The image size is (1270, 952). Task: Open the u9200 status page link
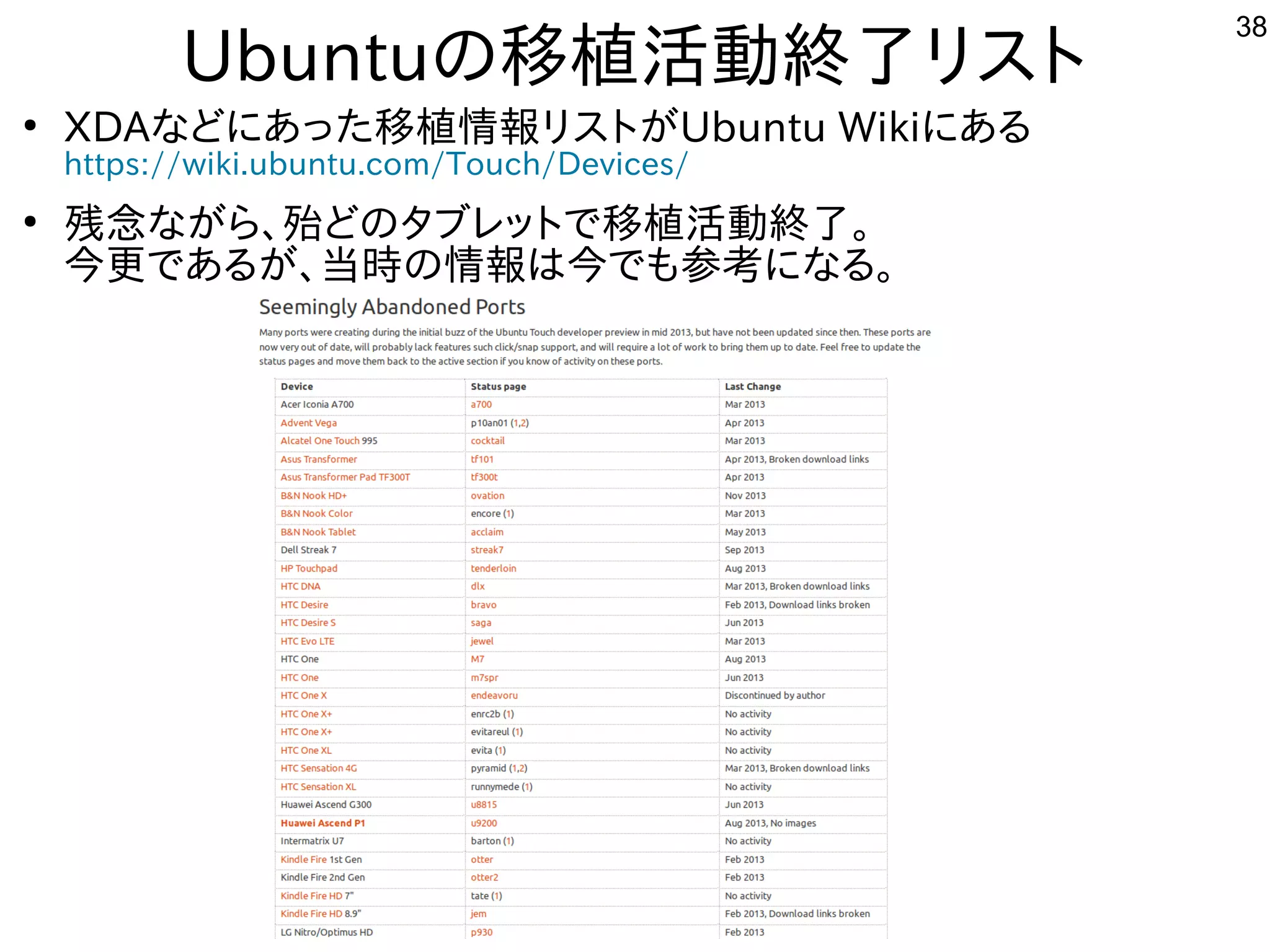pyautogui.click(x=484, y=824)
